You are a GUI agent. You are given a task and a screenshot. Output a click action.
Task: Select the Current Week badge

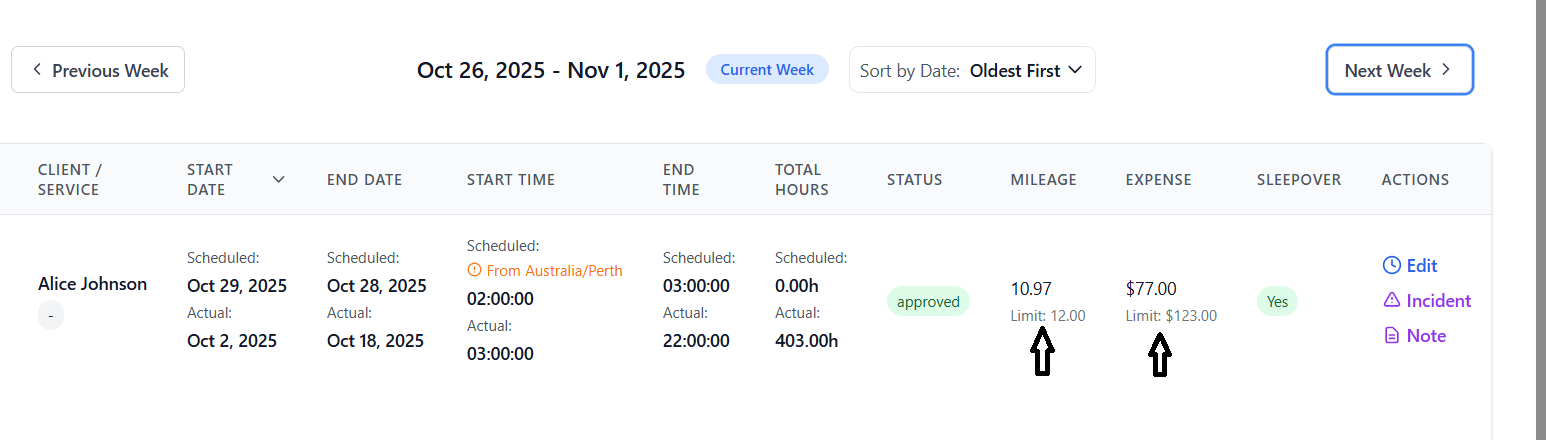coord(767,70)
